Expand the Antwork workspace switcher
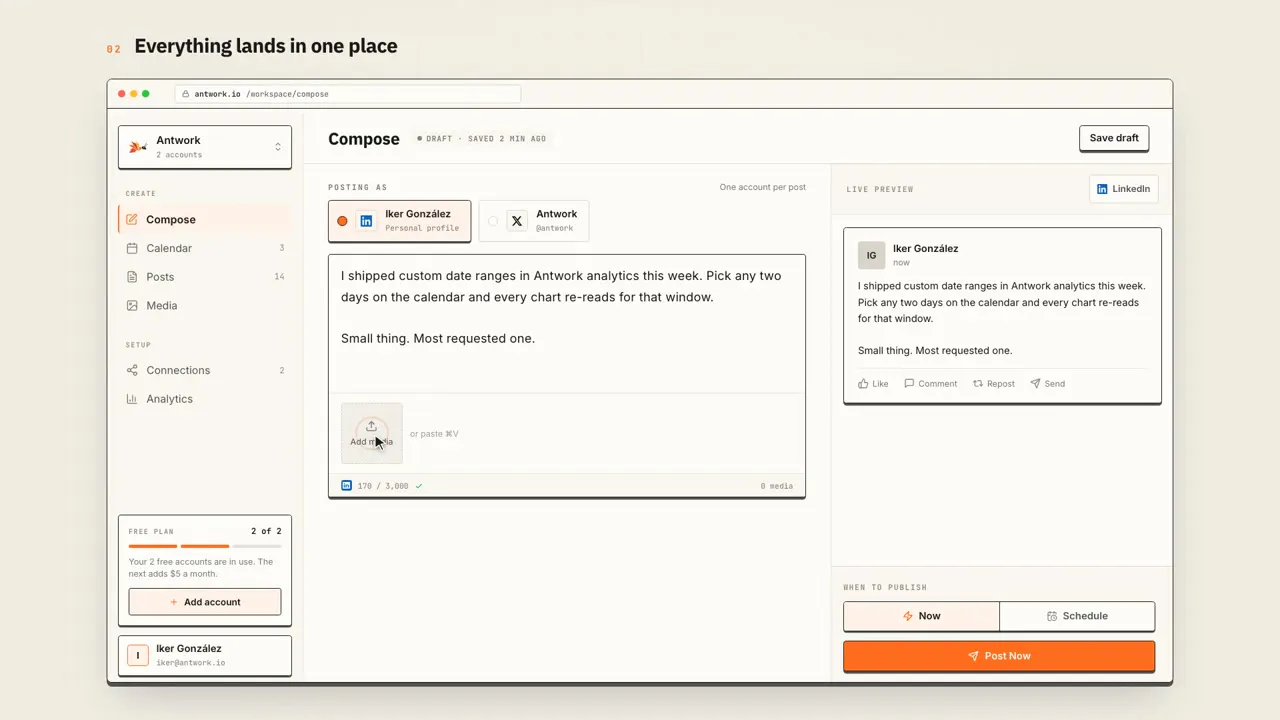Screen dimensions: 1280x720 pyautogui.click(x=205, y=147)
